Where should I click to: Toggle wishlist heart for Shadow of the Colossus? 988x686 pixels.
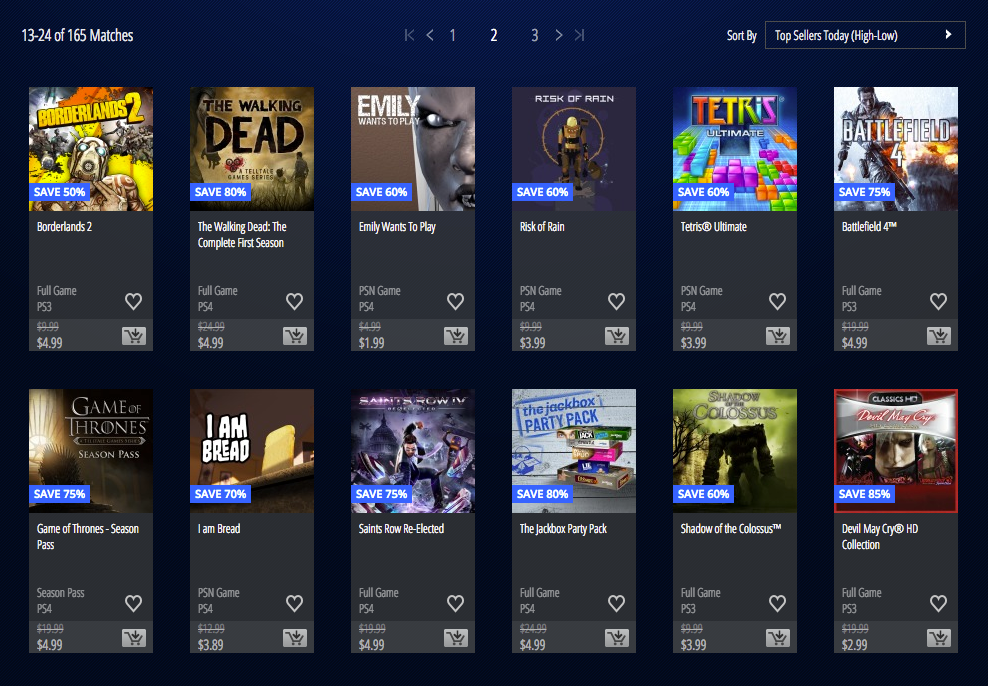click(x=777, y=603)
